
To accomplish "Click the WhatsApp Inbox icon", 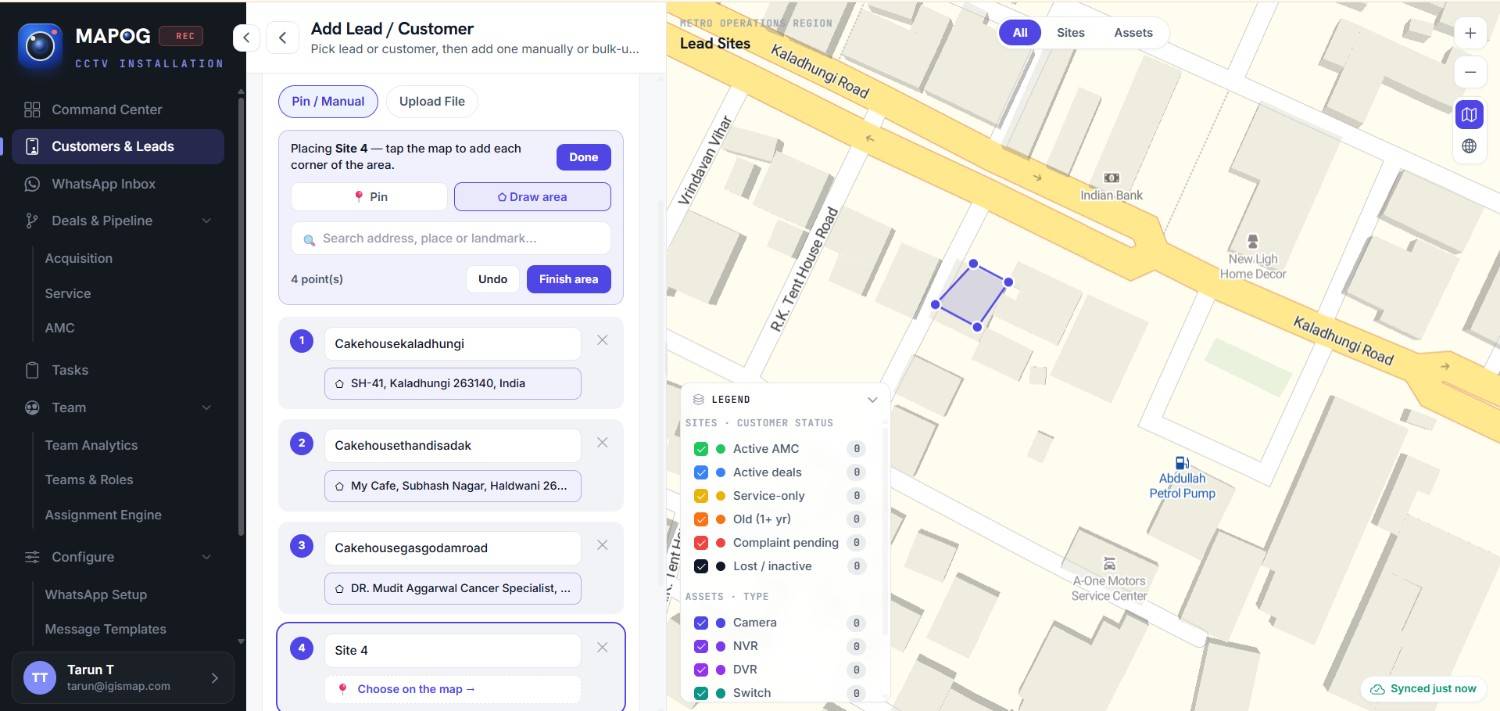I will (32, 184).
